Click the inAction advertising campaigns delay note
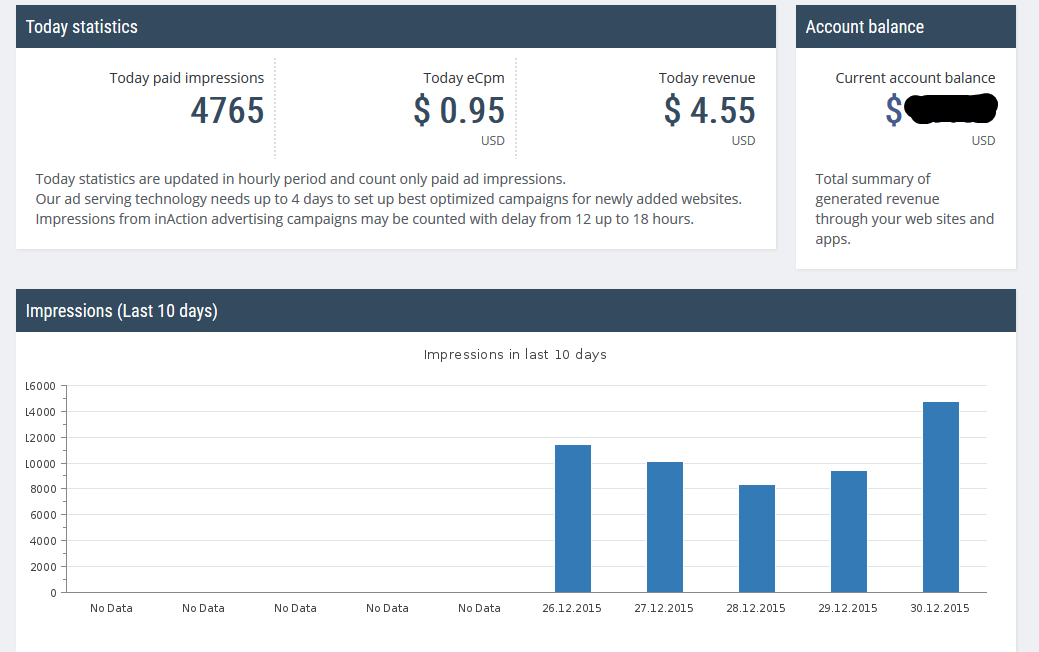 click(364, 219)
